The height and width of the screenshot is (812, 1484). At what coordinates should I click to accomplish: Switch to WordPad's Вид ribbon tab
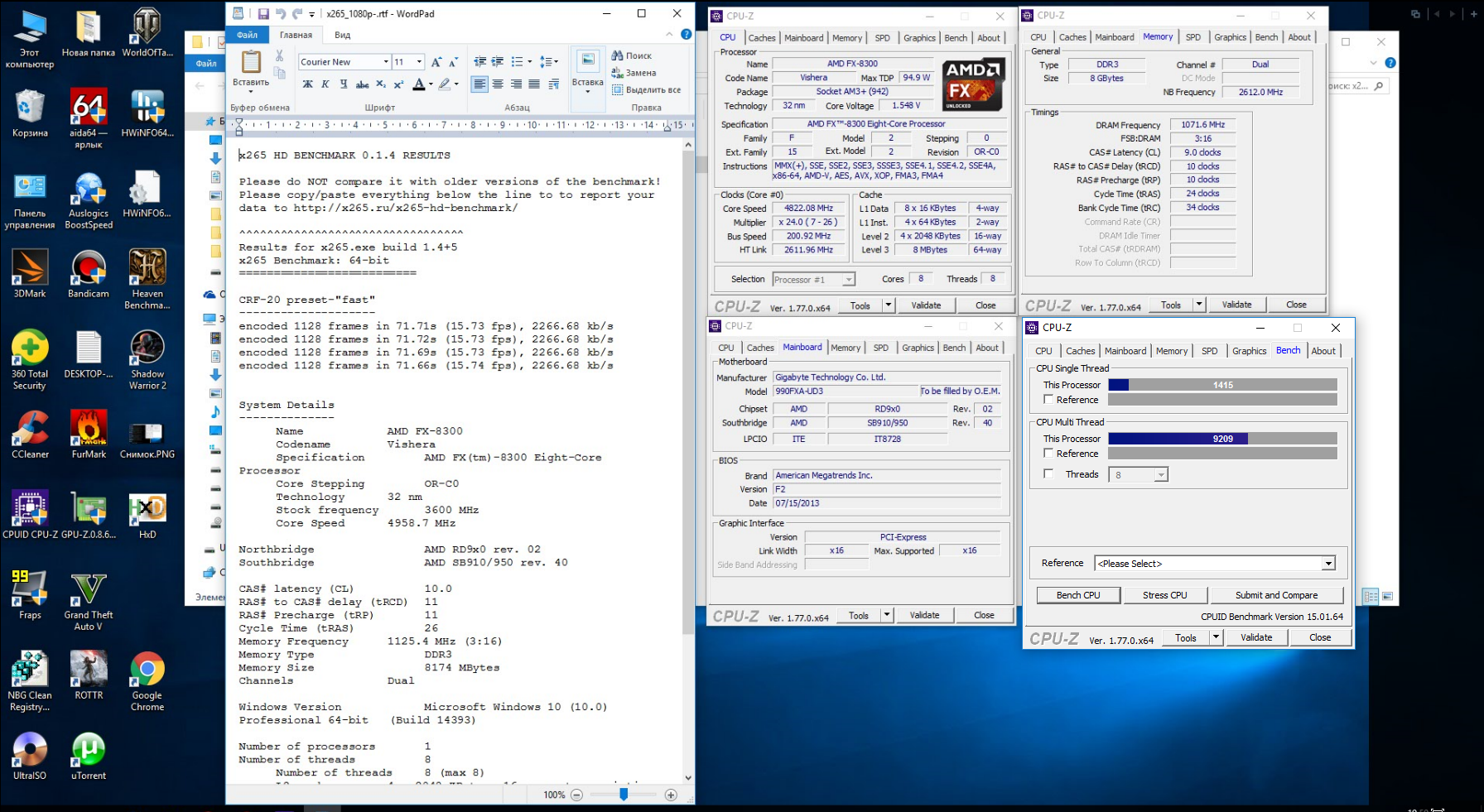pos(342,35)
